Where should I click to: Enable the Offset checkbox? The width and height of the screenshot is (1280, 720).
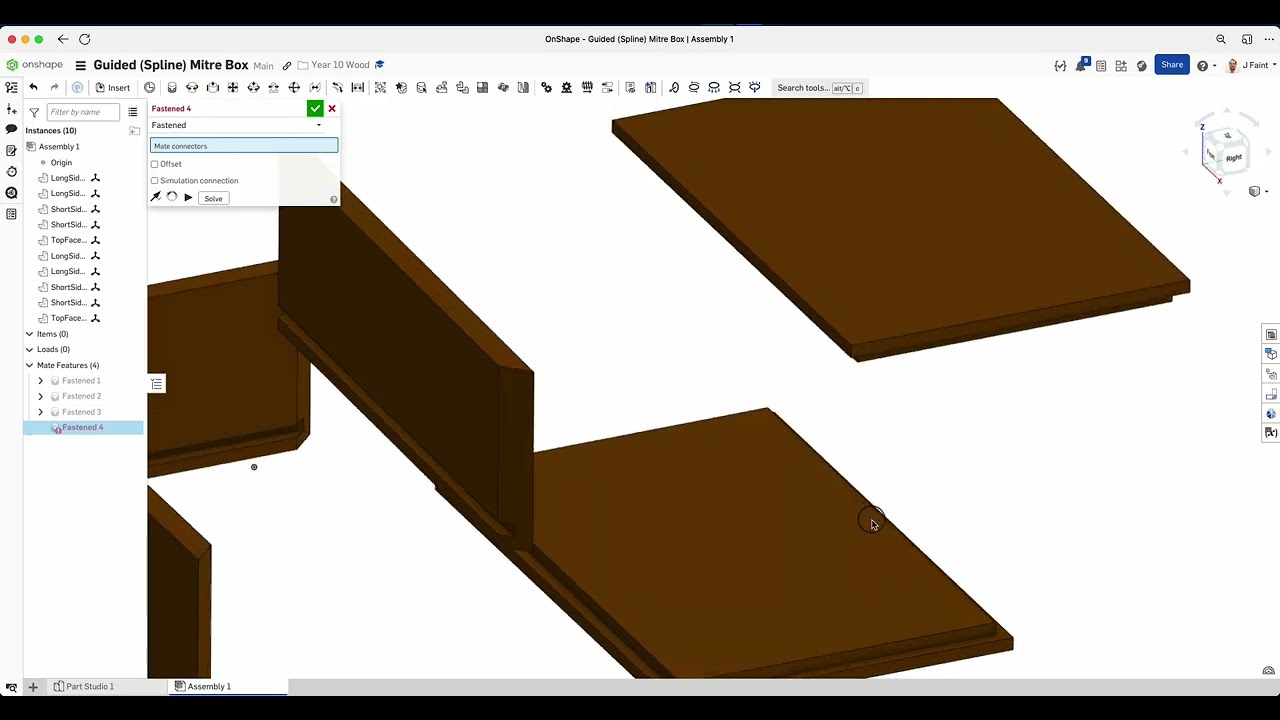[155, 164]
